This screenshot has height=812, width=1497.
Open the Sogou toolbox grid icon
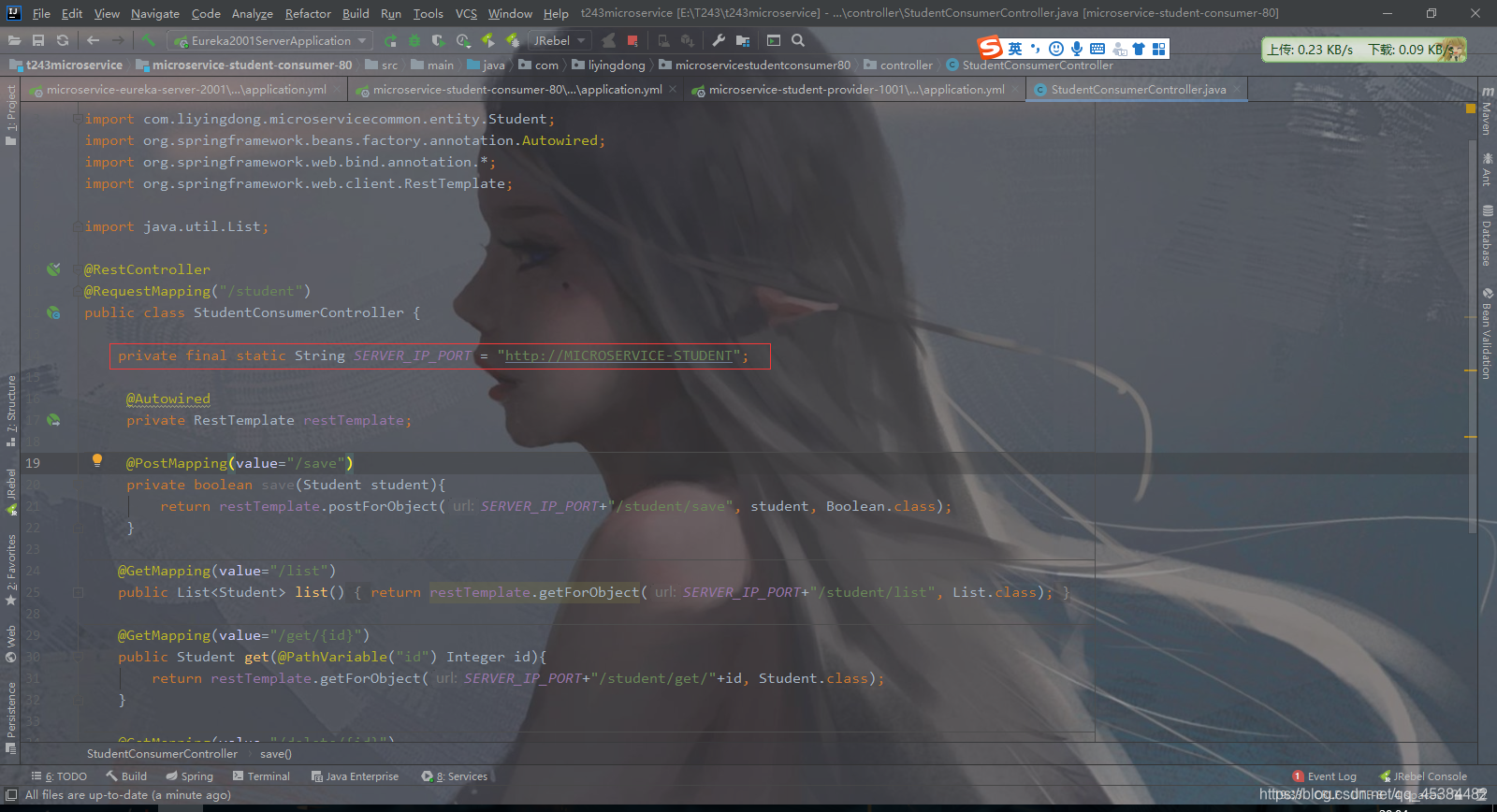(x=1159, y=49)
